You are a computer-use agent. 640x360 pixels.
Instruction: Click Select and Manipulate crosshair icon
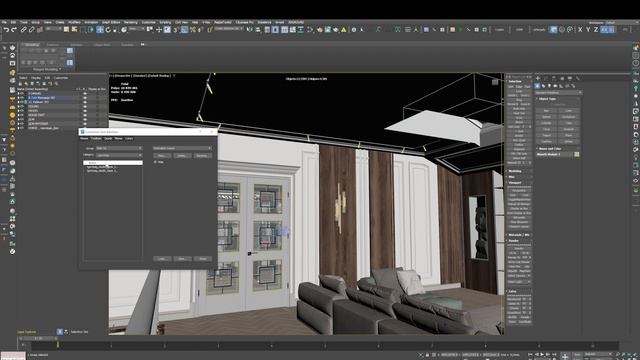pos(159,29)
